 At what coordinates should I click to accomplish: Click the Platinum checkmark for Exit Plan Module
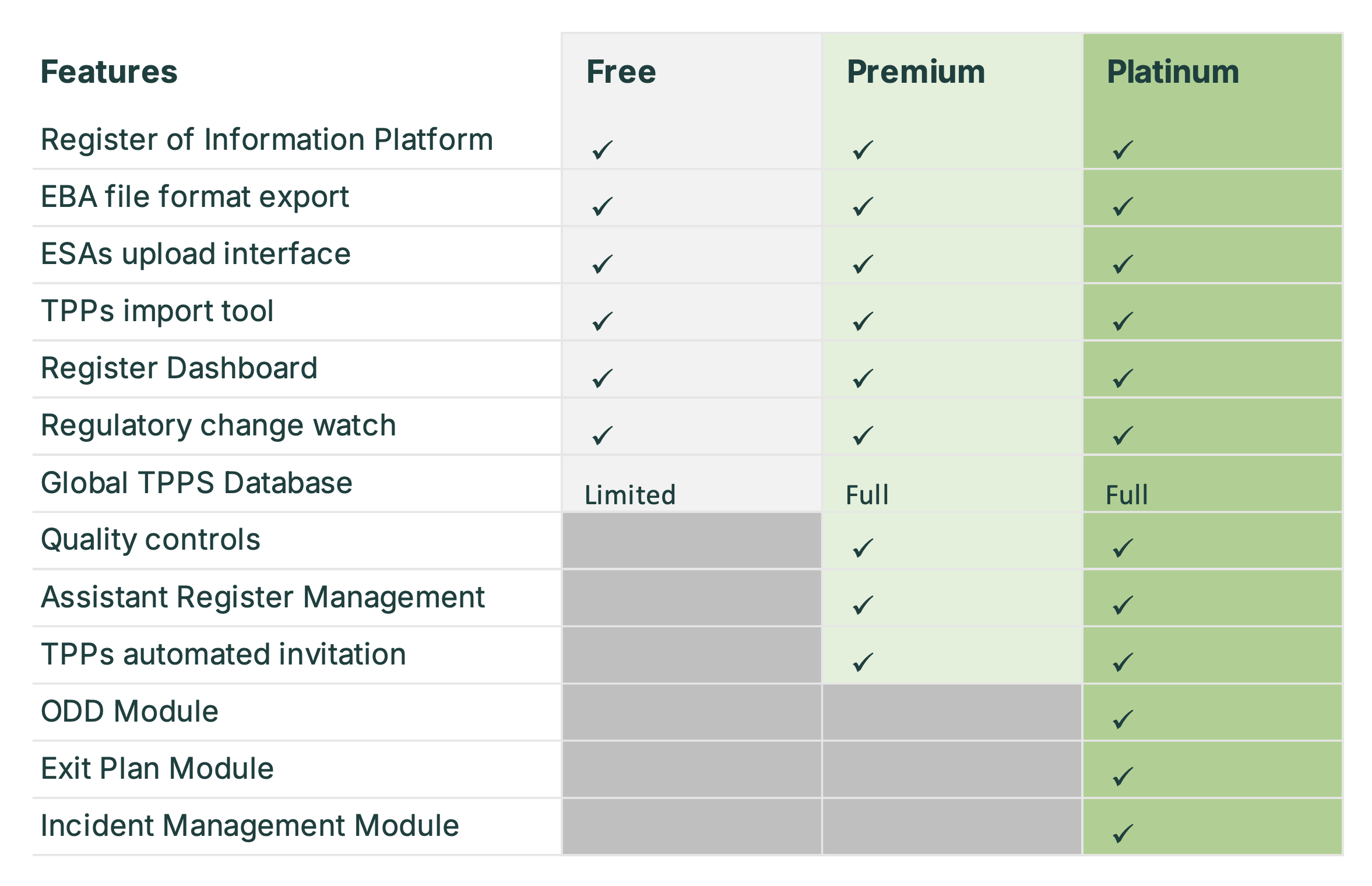pyautogui.click(x=1123, y=776)
